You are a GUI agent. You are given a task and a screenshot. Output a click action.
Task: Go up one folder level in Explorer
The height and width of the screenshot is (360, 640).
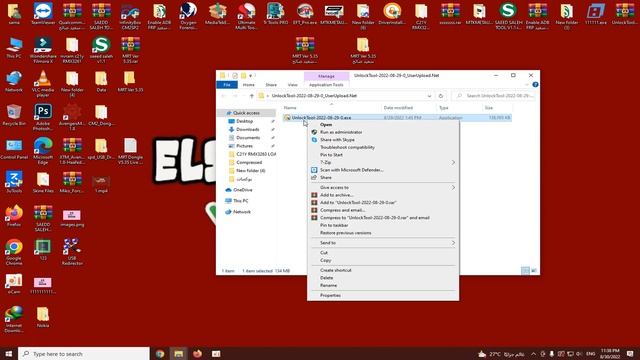251,96
